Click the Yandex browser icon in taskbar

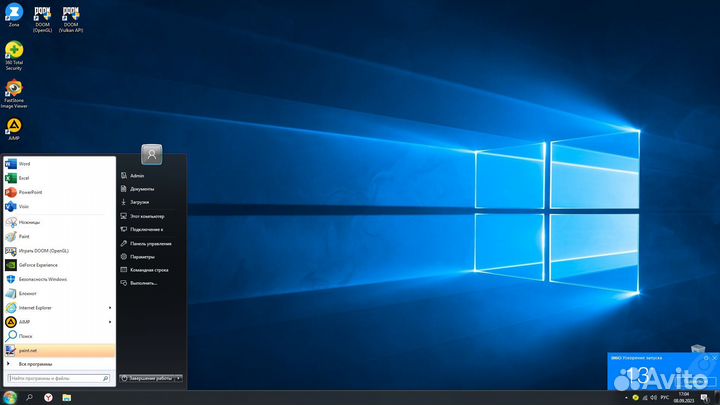tap(47, 397)
